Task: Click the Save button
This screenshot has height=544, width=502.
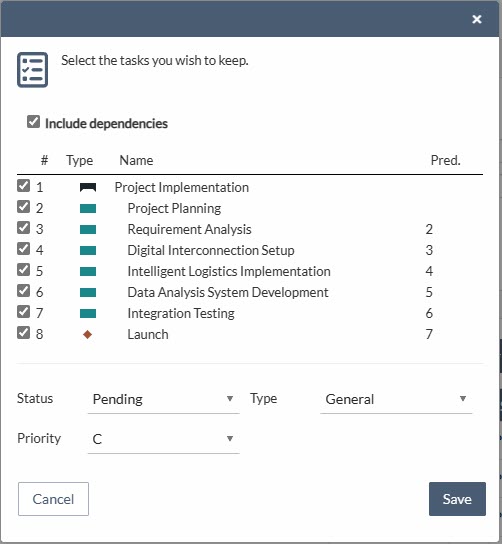Action: click(x=457, y=499)
